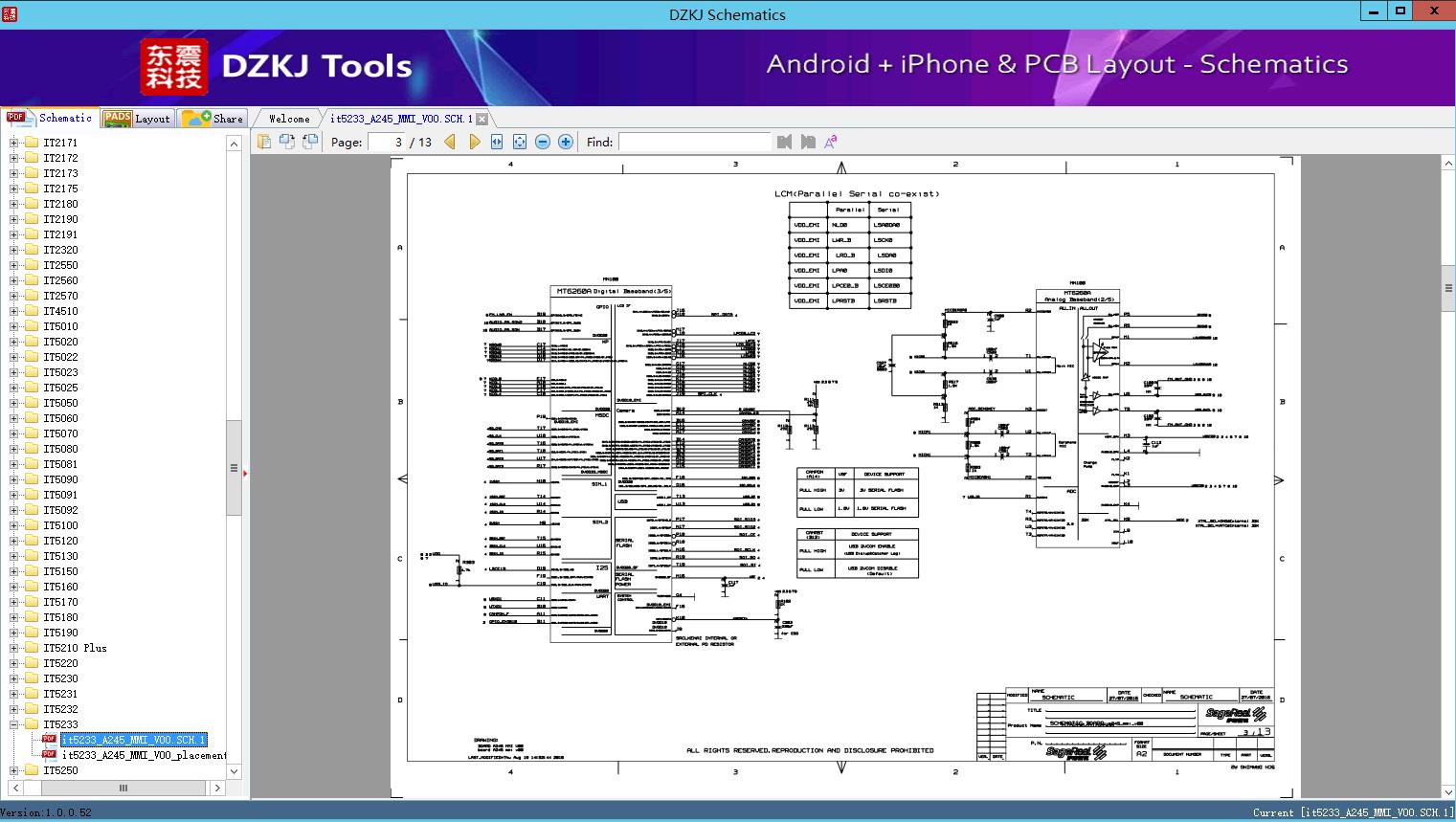This screenshot has height=822, width=1456.
Task: Click the page number field
Action: pyautogui.click(x=386, y=142)
